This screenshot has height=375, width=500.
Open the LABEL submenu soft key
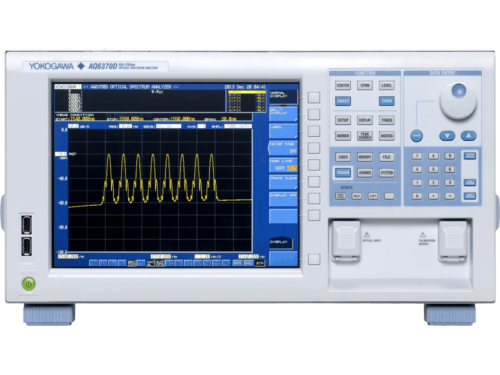tap(283, 131)
